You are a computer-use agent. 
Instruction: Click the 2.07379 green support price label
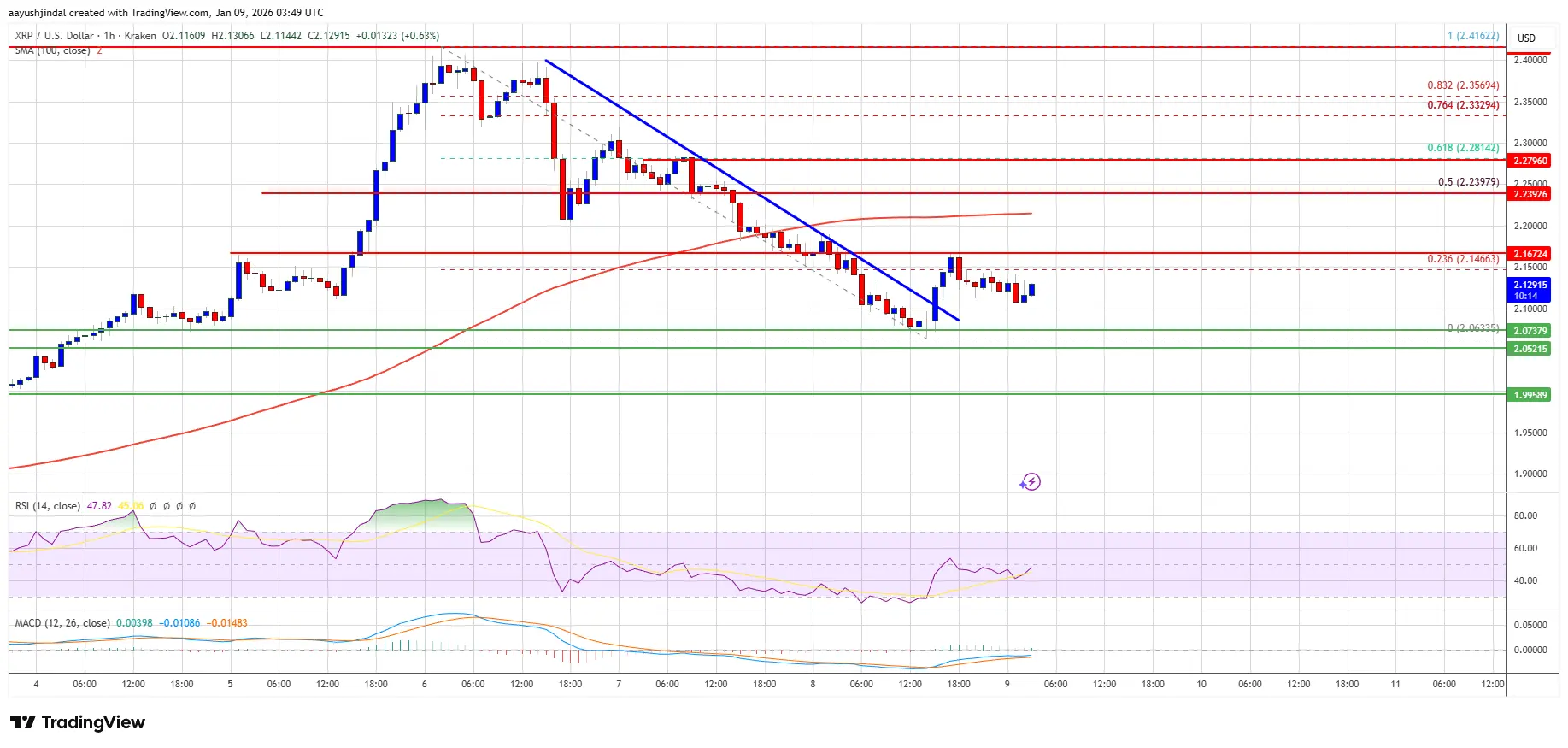click(1530, 331)
